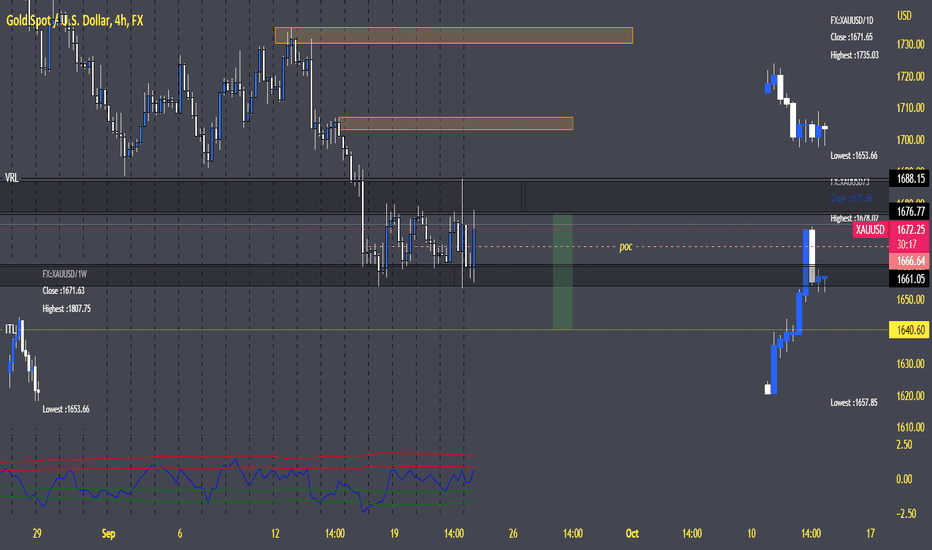The width and height of the screenshot is (932, 550).
Task: Click the VRL line label
Action: (11, 178)
